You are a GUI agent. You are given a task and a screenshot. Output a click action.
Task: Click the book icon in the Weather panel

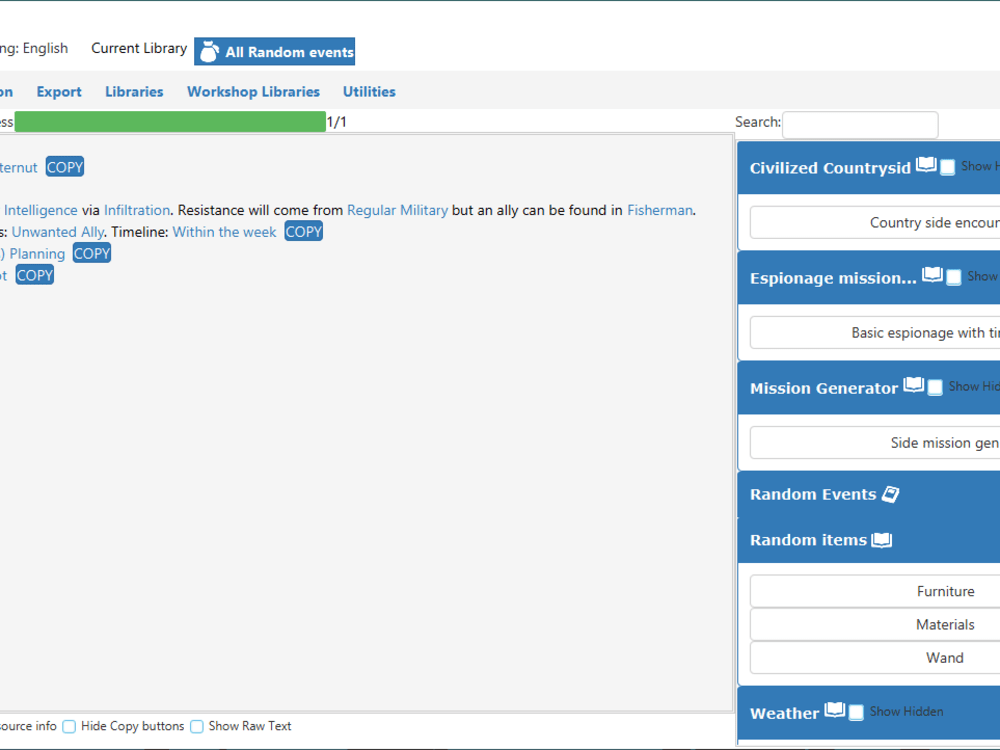coord(833,711)
